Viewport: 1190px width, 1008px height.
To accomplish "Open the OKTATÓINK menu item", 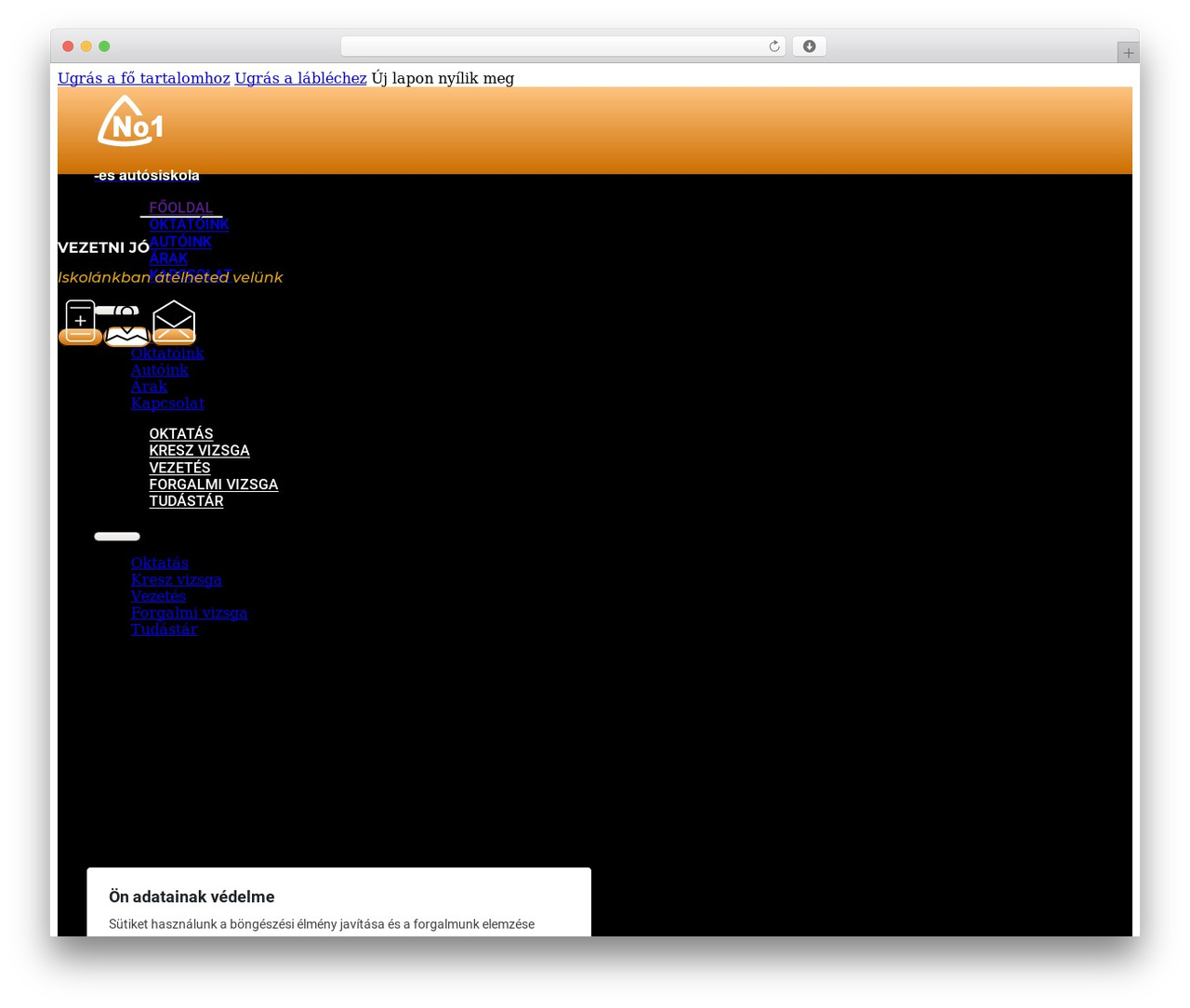I will [x=189, y=224].
